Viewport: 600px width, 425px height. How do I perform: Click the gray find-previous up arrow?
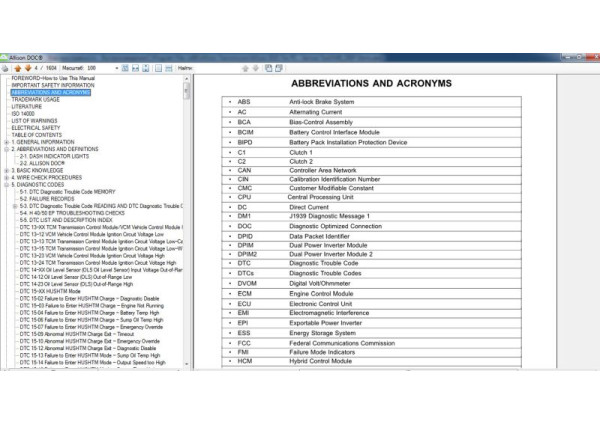[x=244, y=67]
